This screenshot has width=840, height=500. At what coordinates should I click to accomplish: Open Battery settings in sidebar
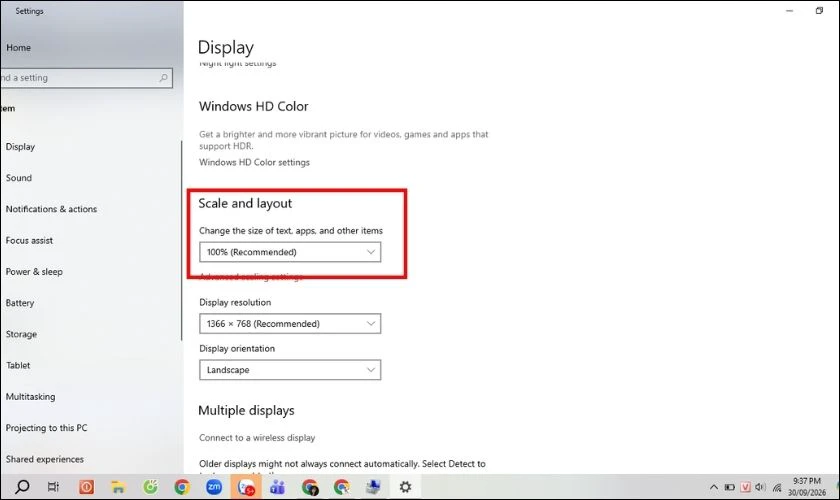click(20, 303)
